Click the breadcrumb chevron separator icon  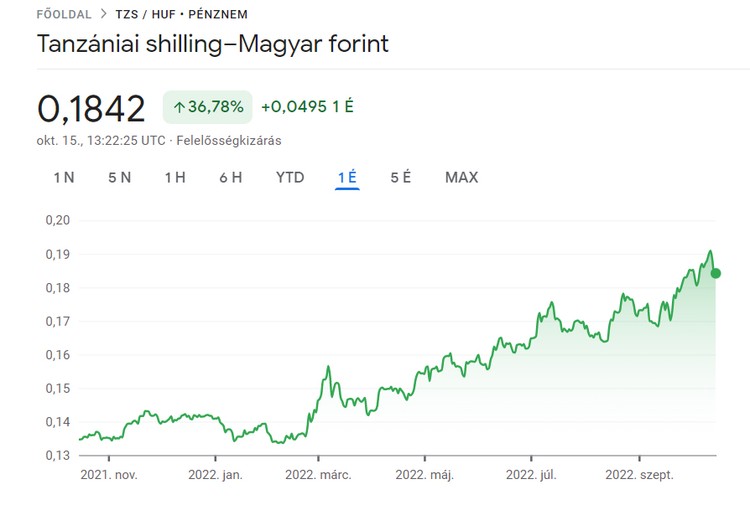pos(104,15)
